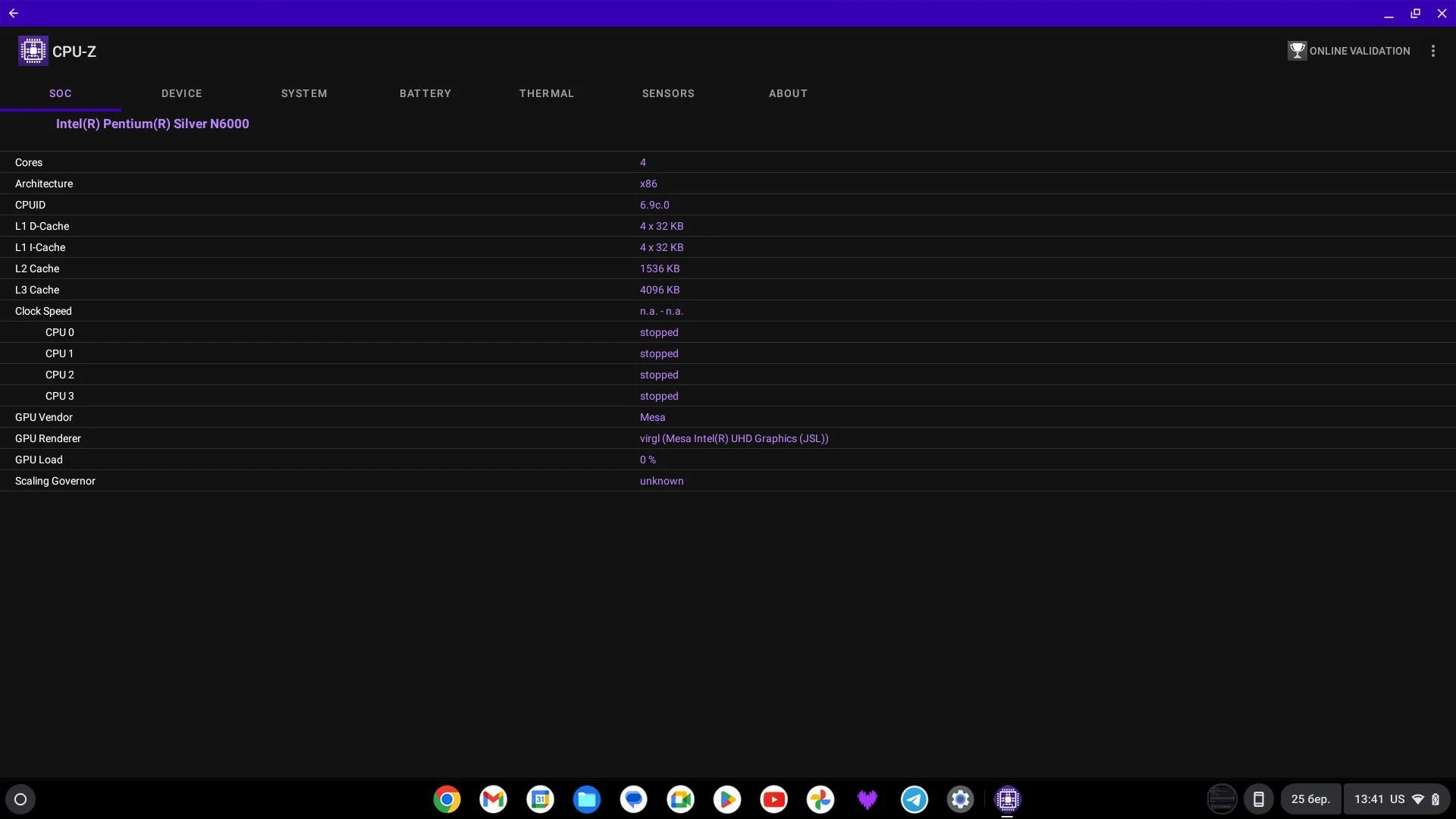Open Gmail from the shelf
Image resolution: width=1456 pixels, height=819 pixels.
click(x=494, y=799)
